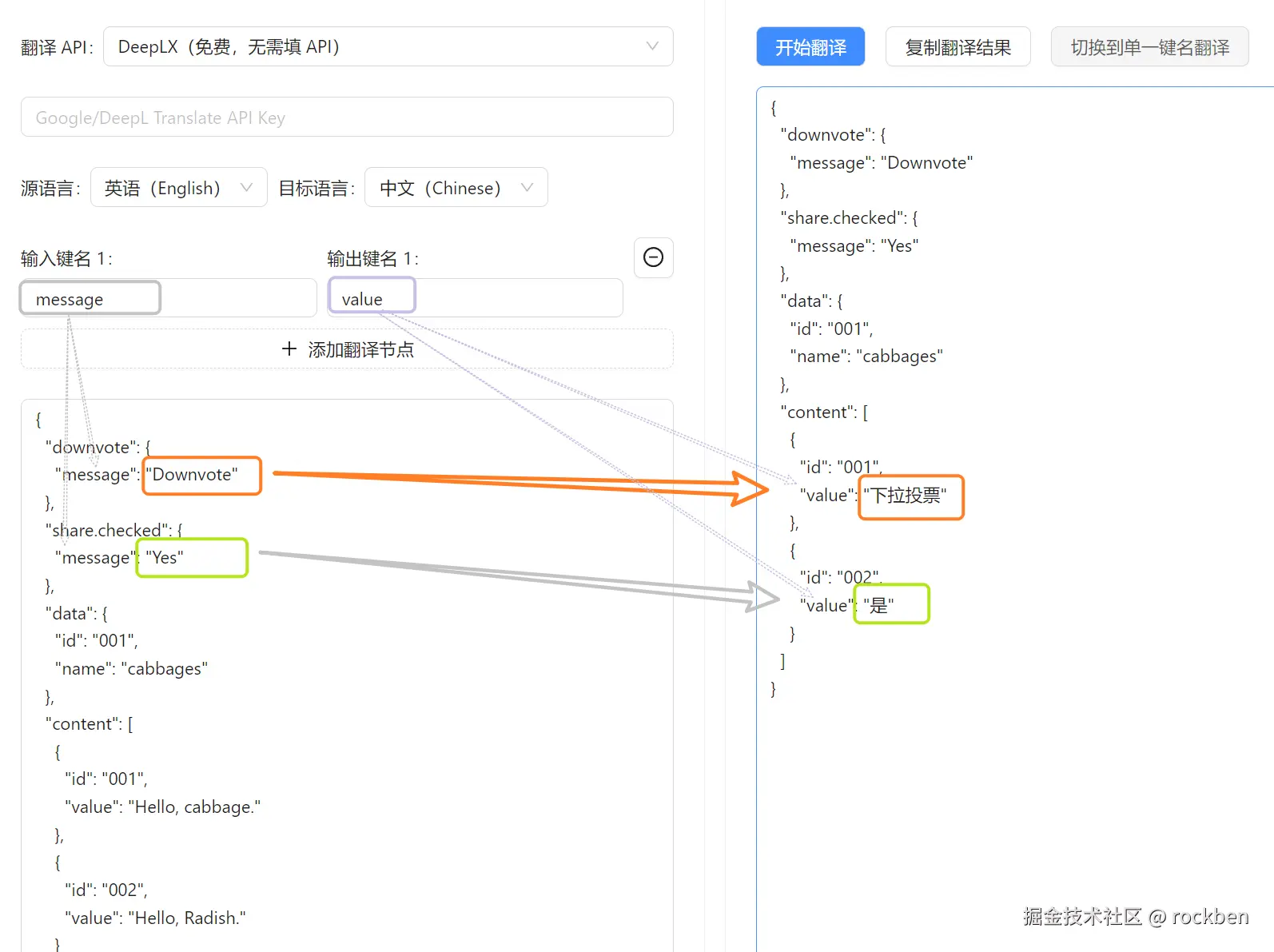Click the plus icon to add translation node
The height and width of the screenshot is (952, 1274).
289,349
